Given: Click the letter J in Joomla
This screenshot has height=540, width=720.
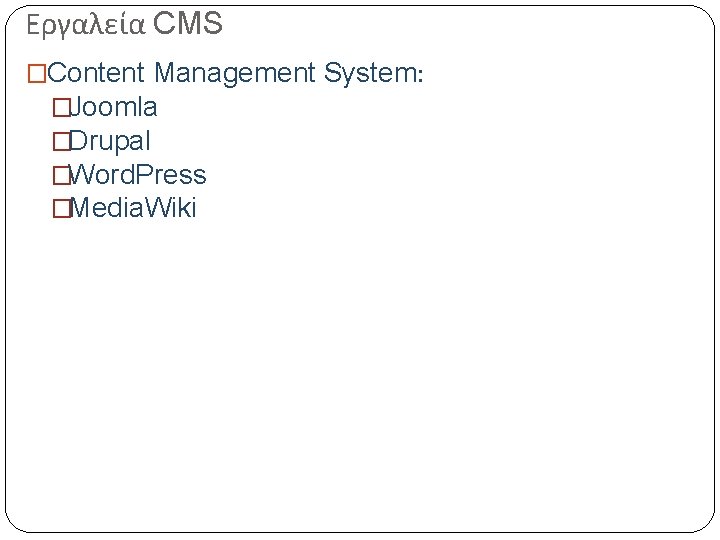Looking at the screenshot, I should coord(74,107).
